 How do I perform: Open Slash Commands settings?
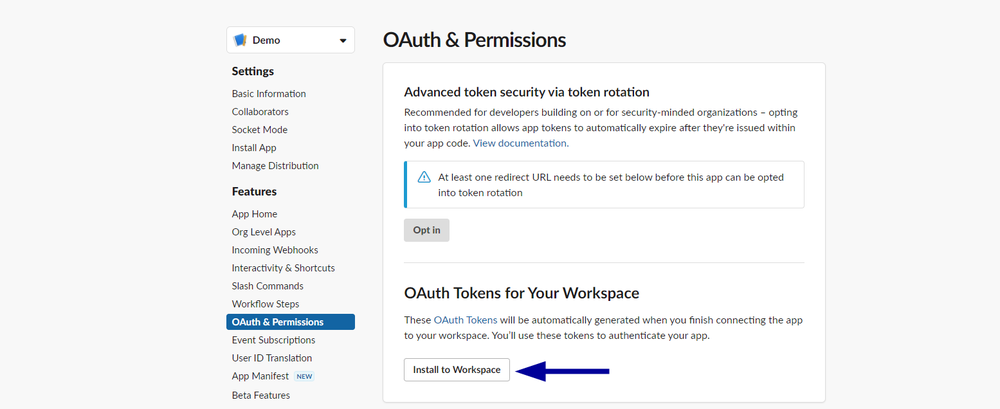(267, 286)
